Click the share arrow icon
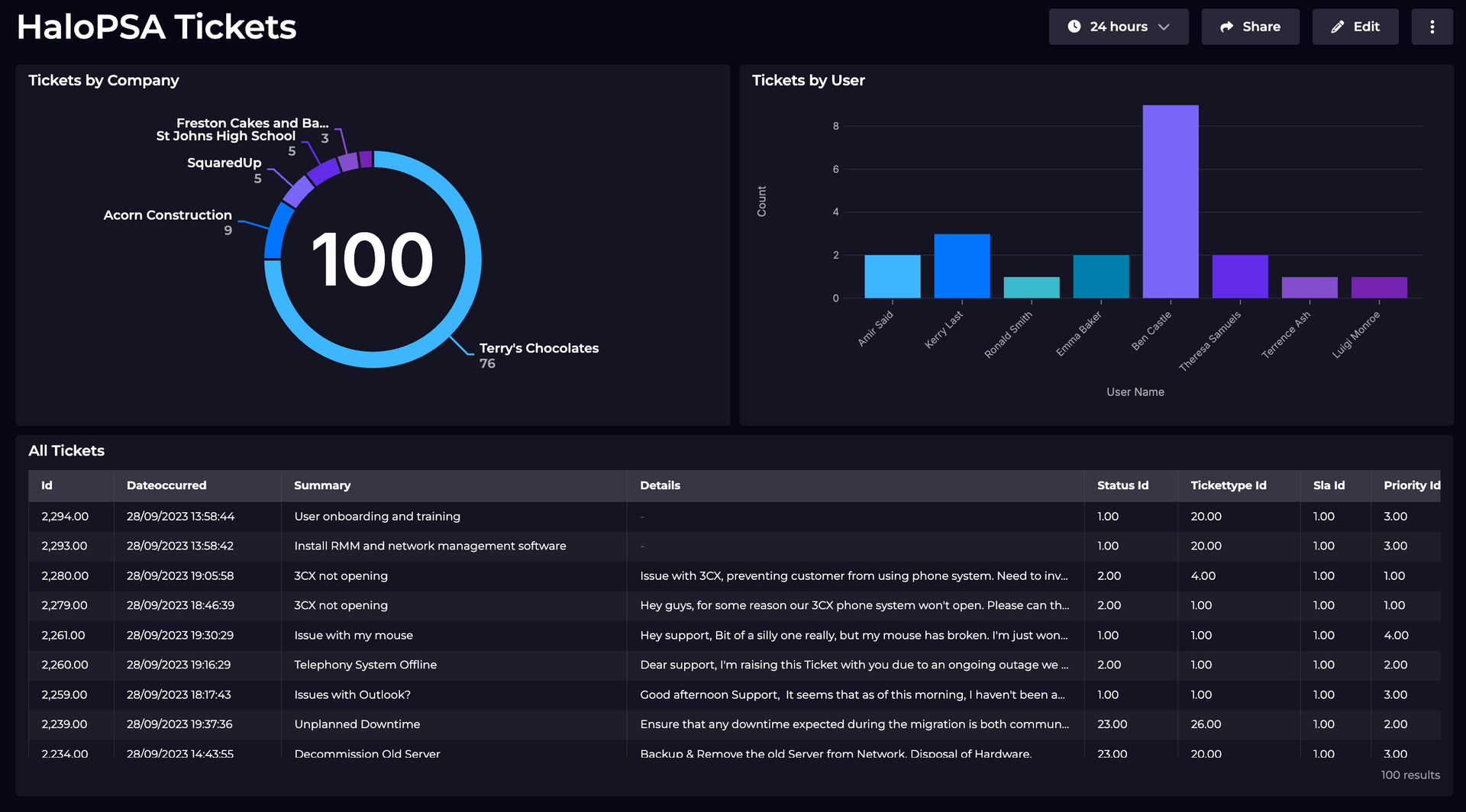The height and width of the screenshot is (812, 1466). click(x=1228, y=26)
